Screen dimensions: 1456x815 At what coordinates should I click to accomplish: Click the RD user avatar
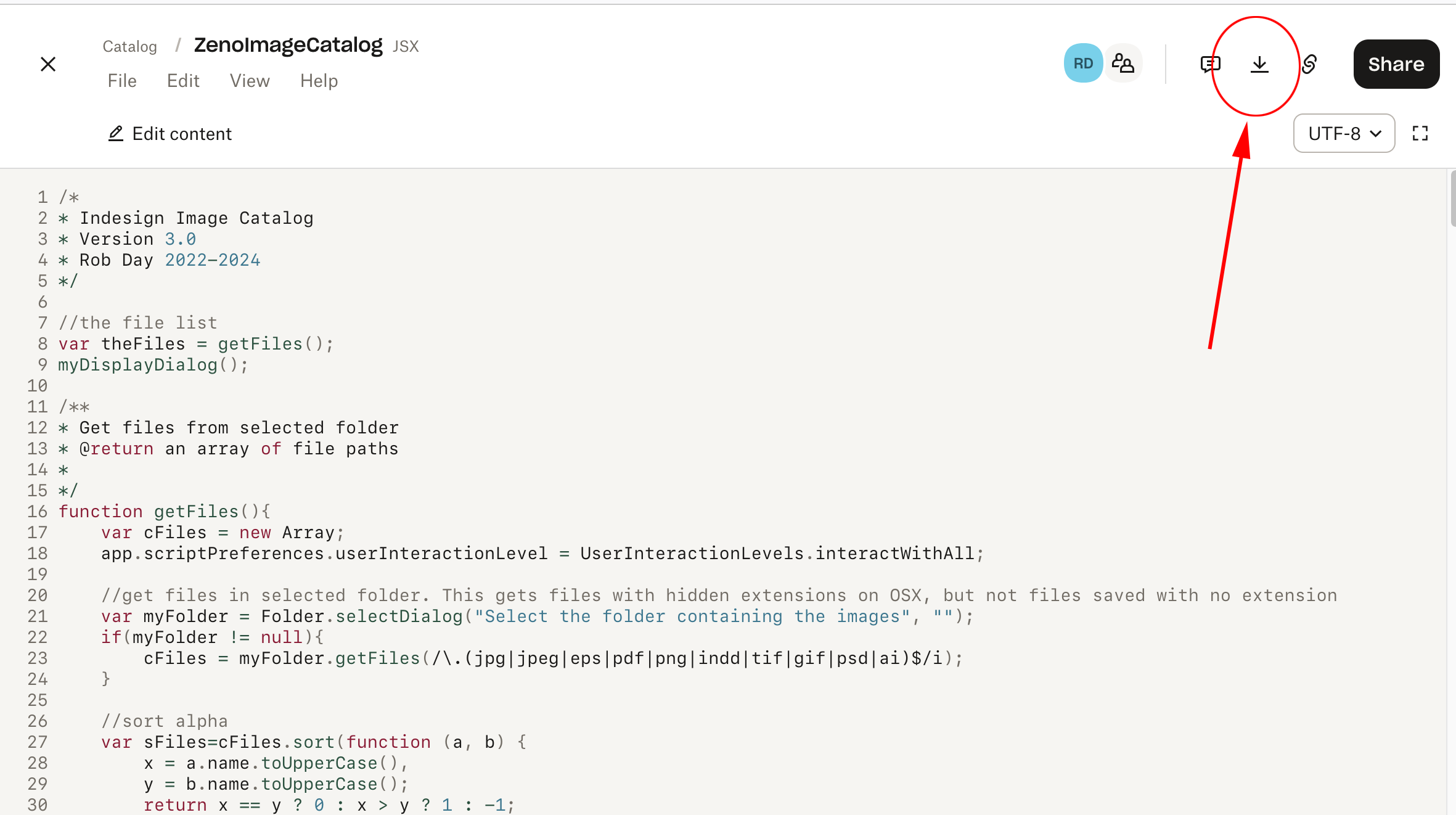[1083, 63]
